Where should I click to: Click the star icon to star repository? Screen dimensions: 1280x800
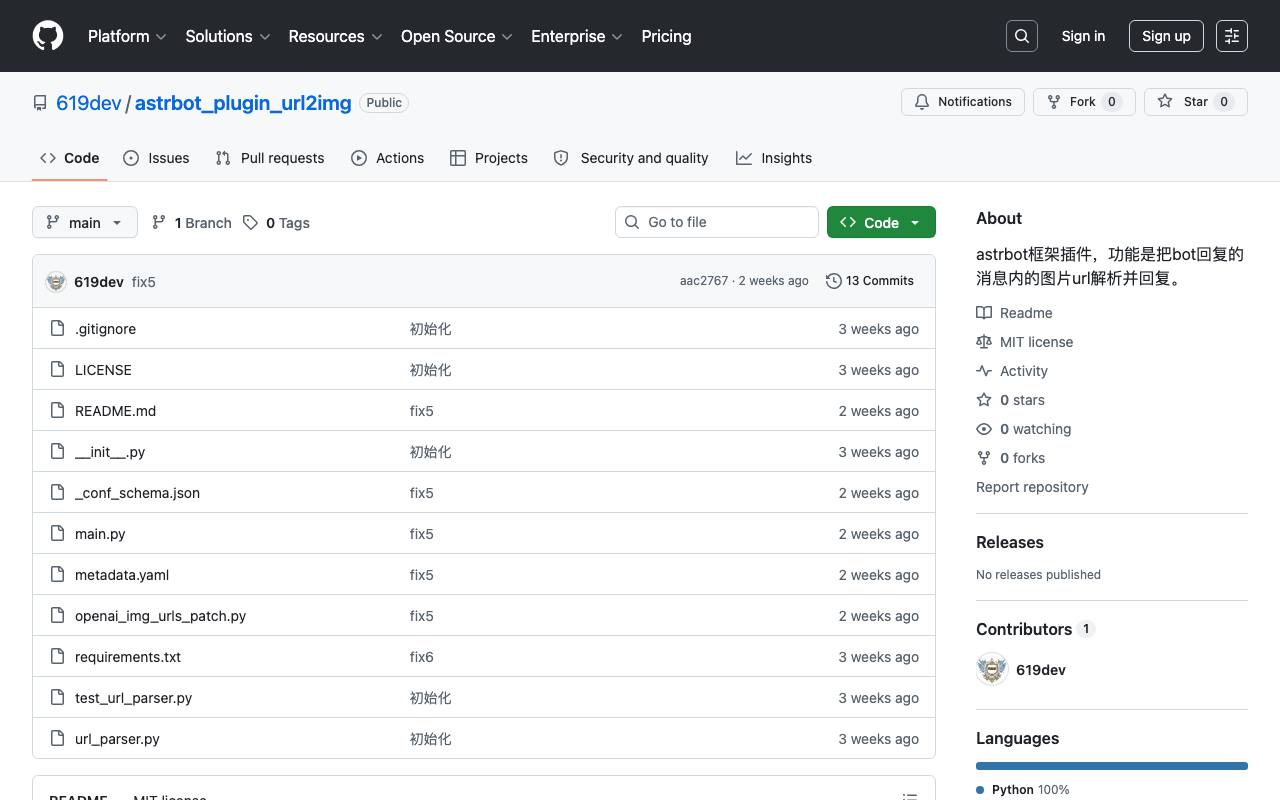[1165, 102]
